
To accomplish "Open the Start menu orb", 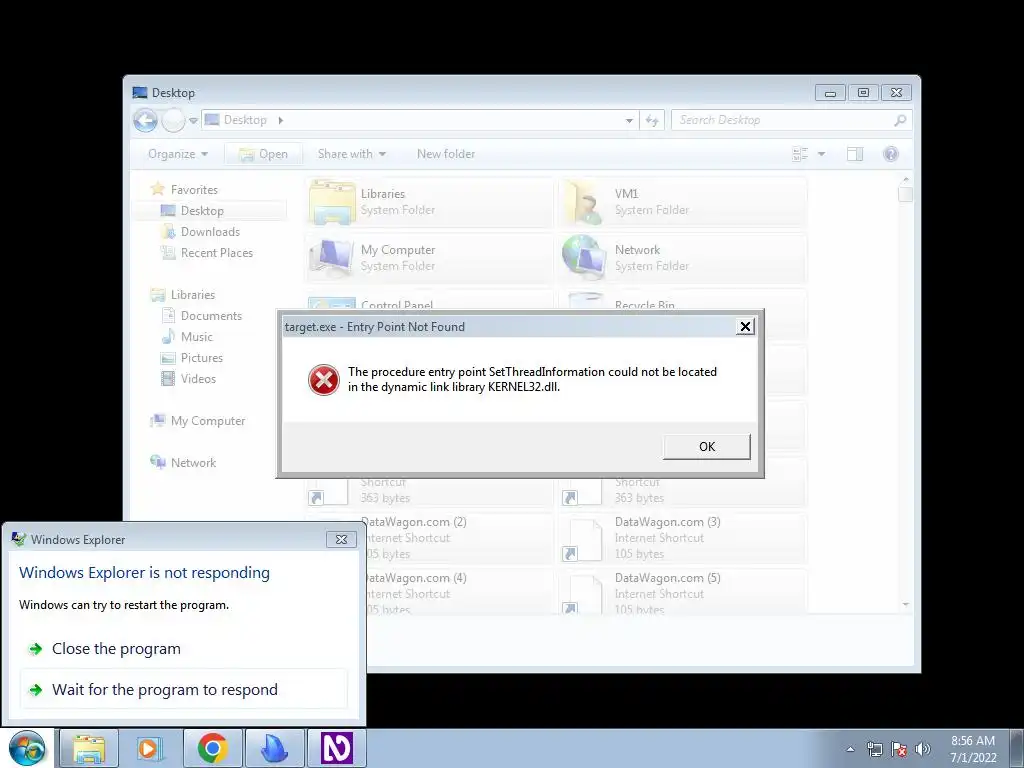I will click(27, 748).
